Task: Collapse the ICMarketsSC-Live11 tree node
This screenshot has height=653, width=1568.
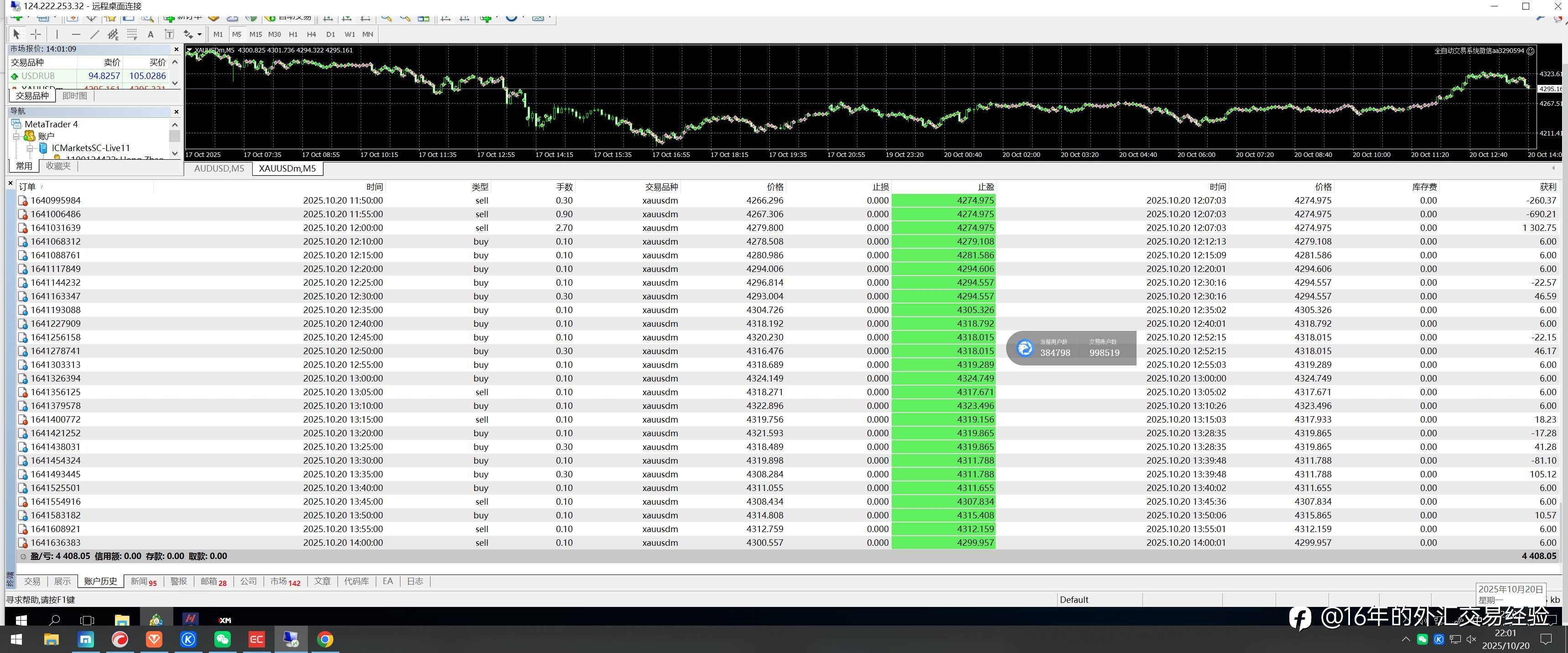Action: [x=30, y=148]
